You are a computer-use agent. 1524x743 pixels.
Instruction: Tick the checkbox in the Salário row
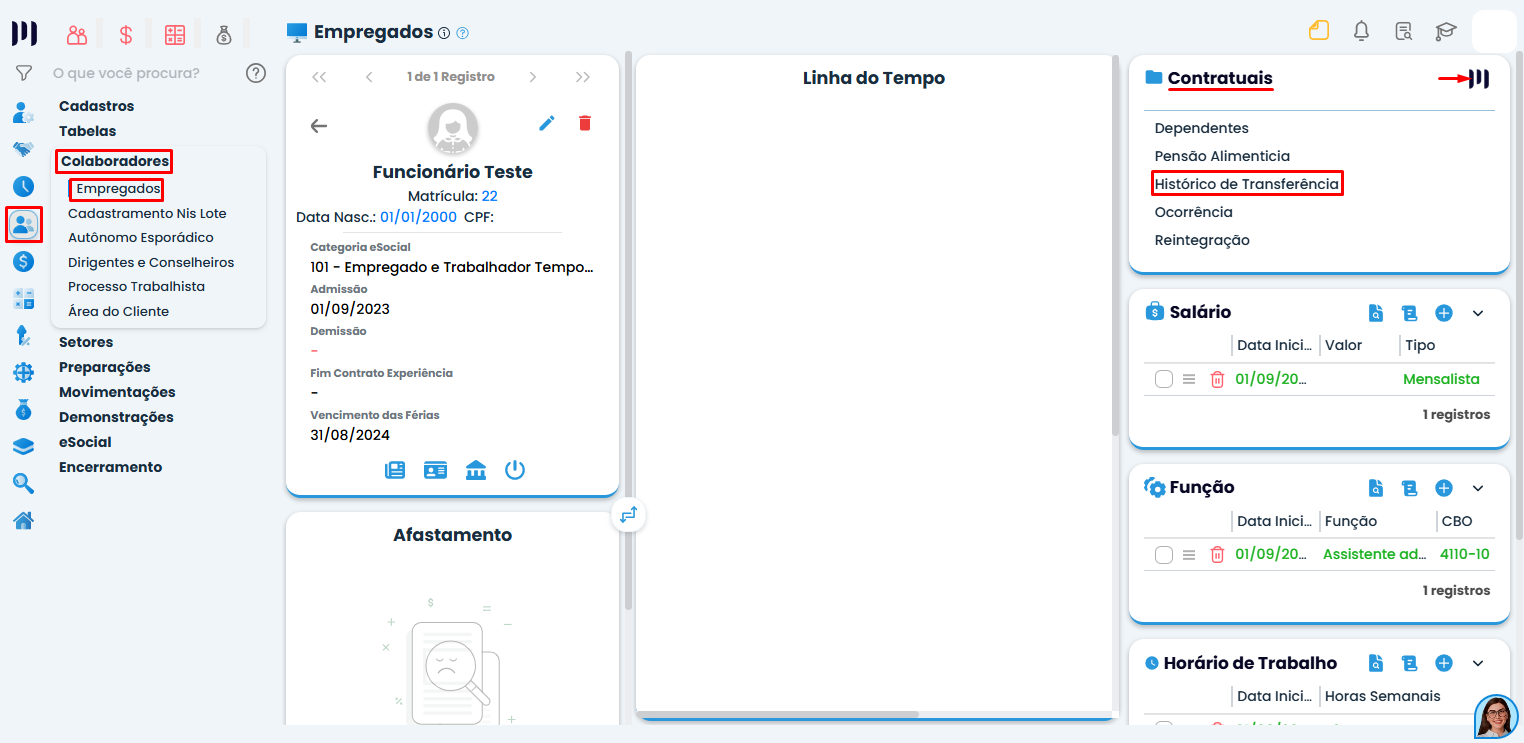pos(1164,379)
